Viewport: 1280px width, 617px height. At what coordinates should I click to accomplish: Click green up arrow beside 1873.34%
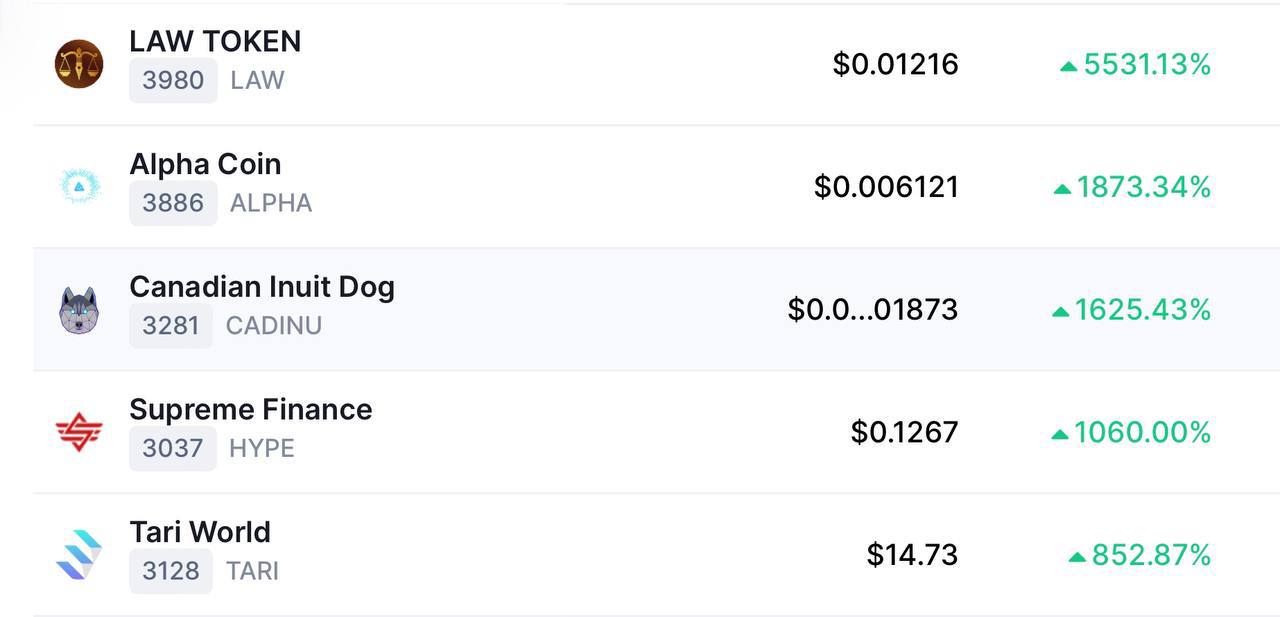pos(1062,189)
